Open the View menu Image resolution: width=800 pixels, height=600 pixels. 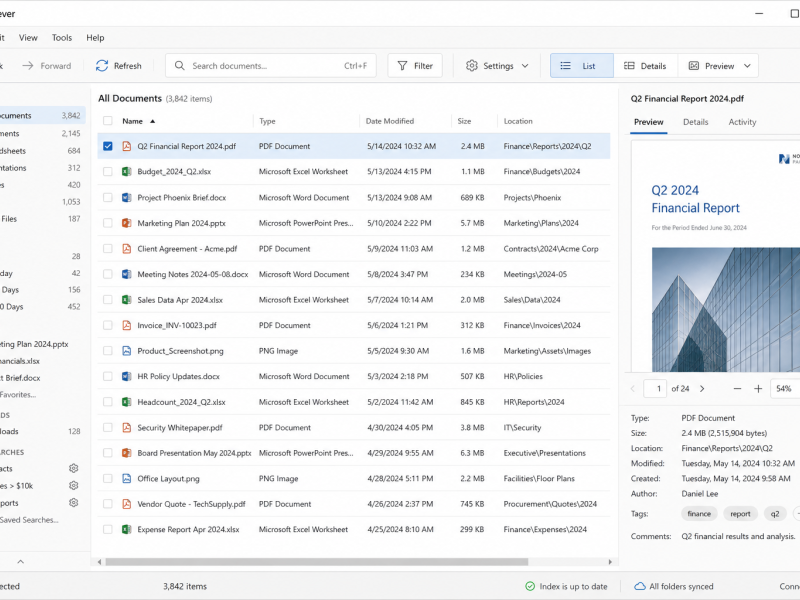(28, 38)
